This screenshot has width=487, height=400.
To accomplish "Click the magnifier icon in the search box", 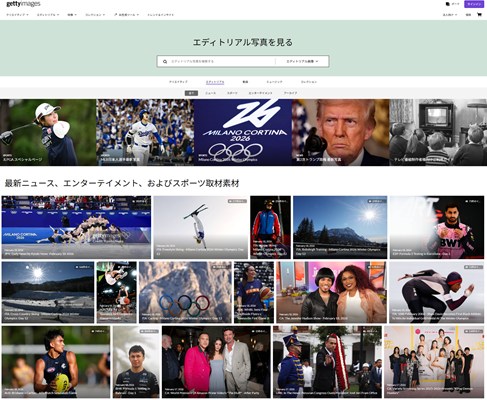I will (165, 62).
